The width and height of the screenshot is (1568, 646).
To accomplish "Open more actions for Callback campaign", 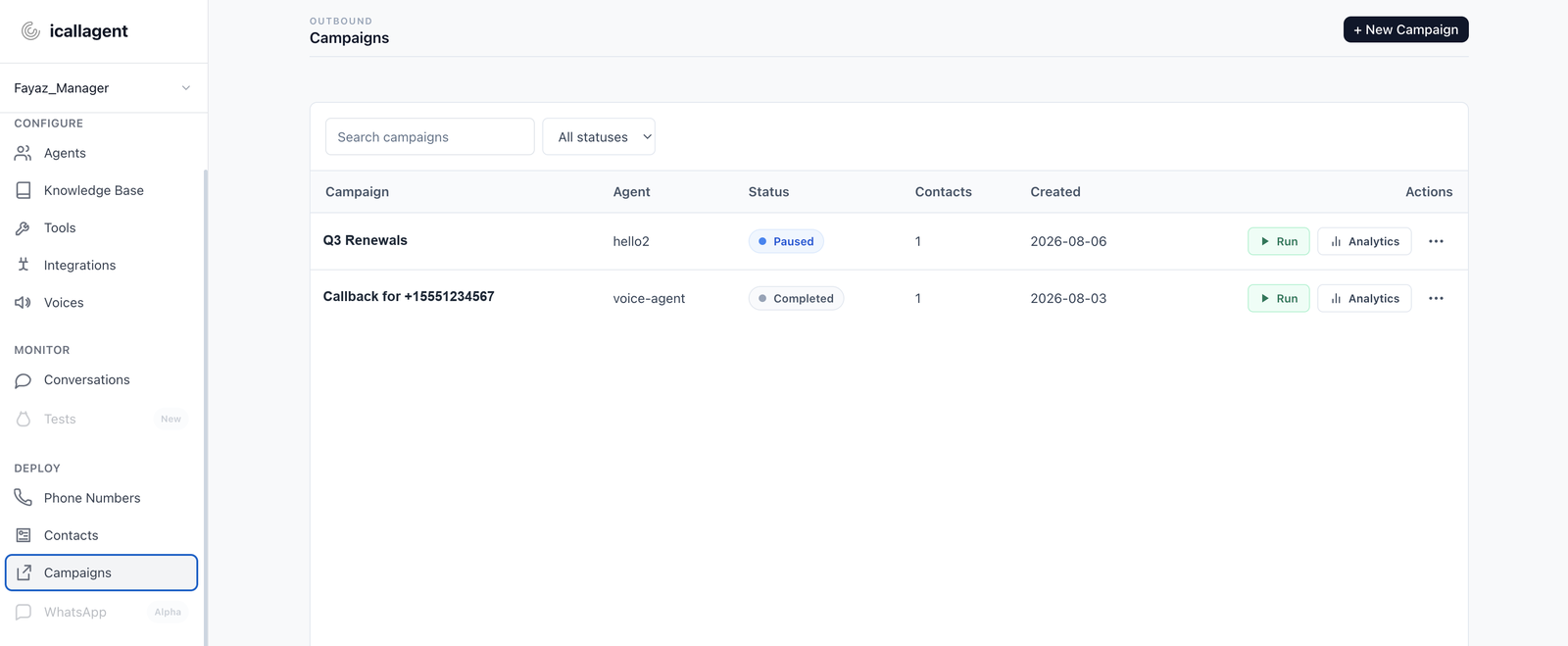I will (1436, 298).
